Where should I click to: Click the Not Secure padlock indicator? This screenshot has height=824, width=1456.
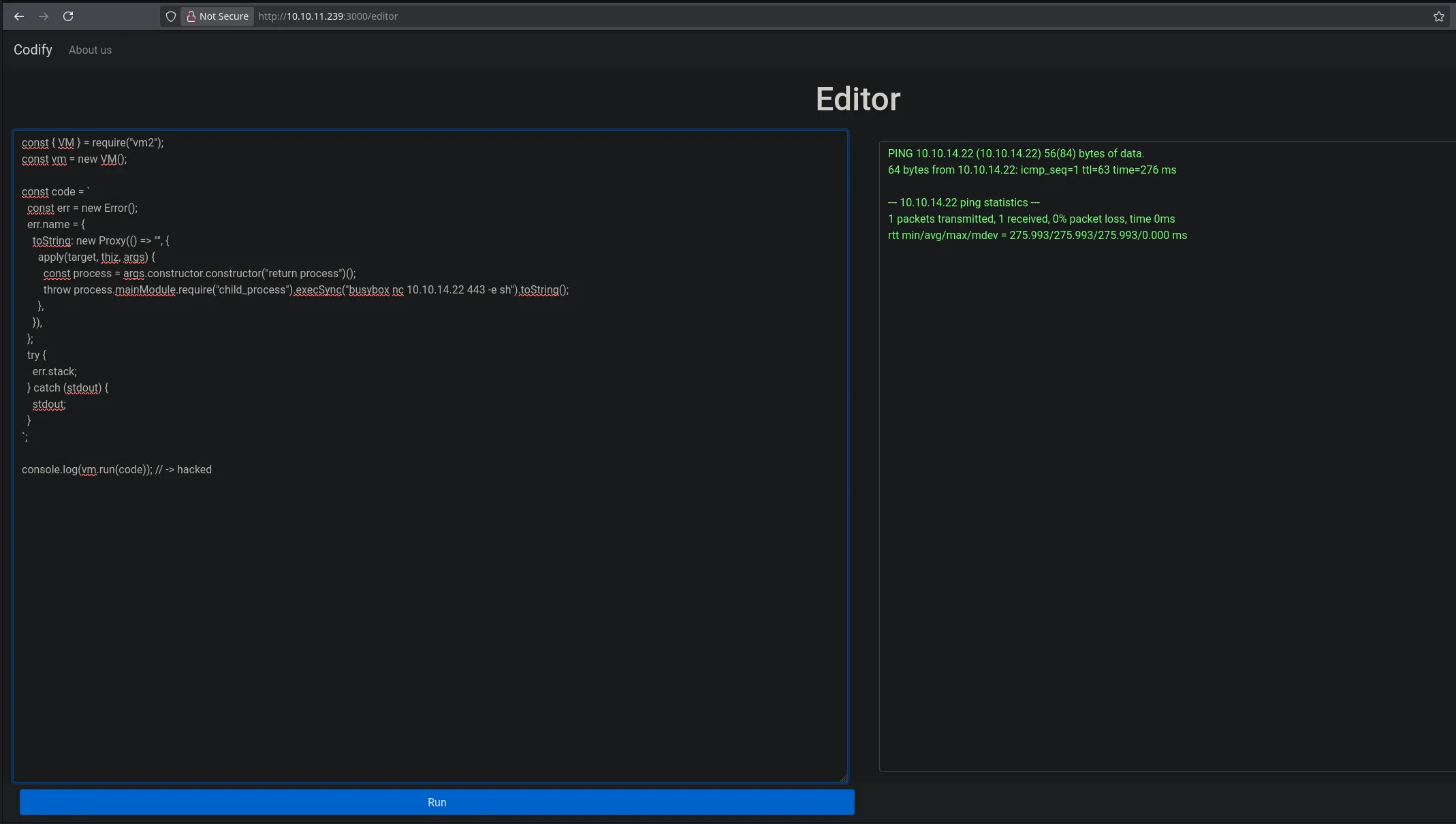(x=217, y=16)
